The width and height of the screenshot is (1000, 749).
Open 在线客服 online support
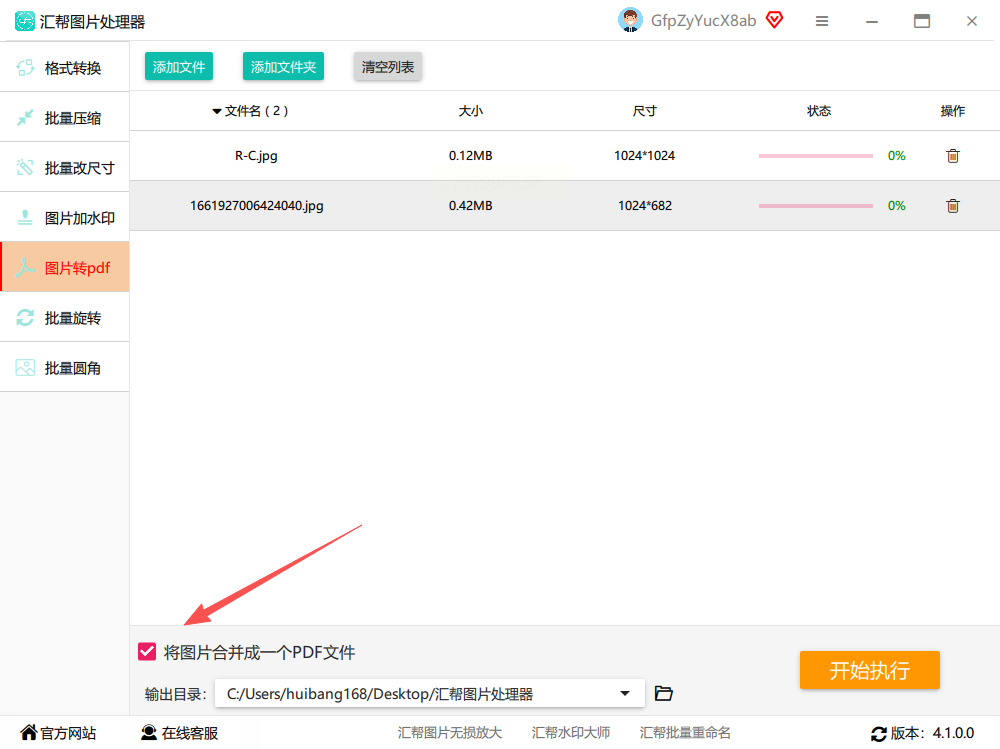click(x=179, y=733)
